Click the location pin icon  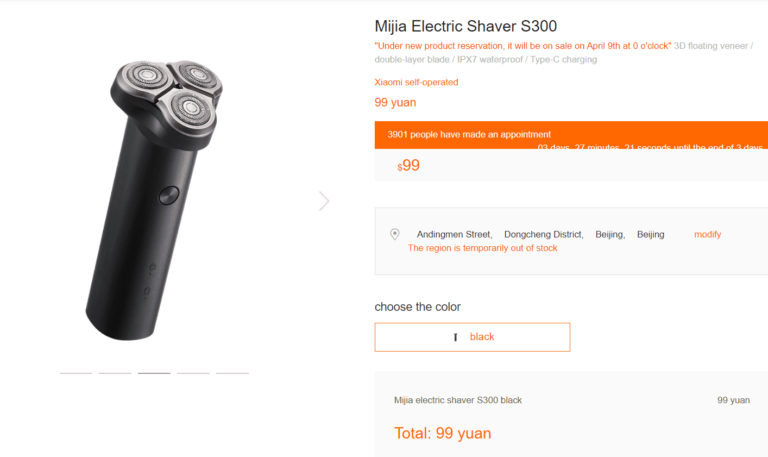[395, 234]
